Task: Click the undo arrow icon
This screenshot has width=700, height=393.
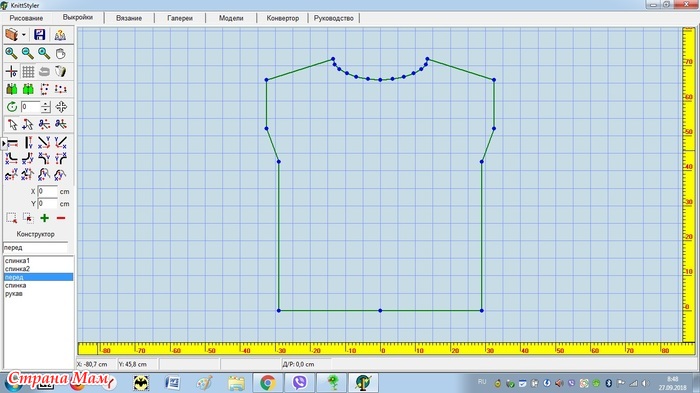Action: point(44,71)
